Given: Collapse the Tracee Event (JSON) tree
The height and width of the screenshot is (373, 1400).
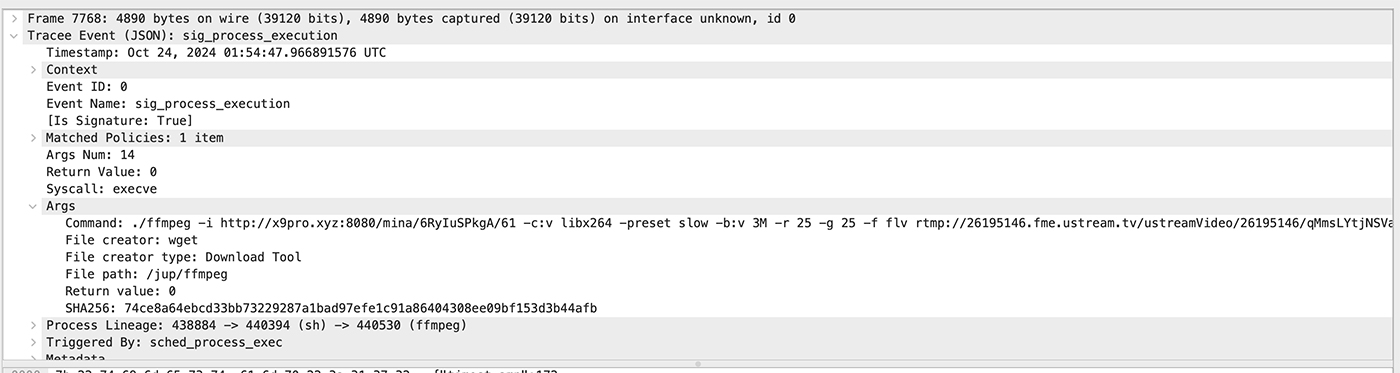Looking at the screenshot, I should (x=13, y=35).
